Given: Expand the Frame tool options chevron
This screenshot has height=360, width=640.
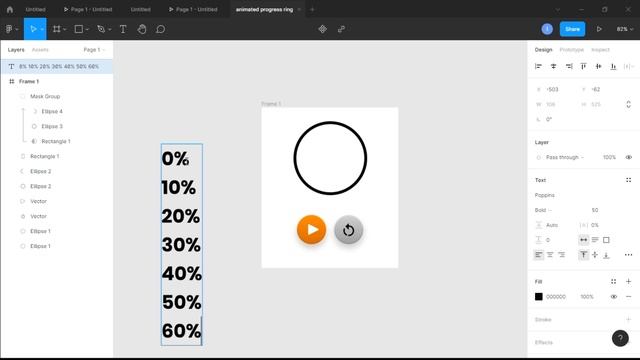Looking at the screenshot, I should pyautogui.click(x=64, y=29).
